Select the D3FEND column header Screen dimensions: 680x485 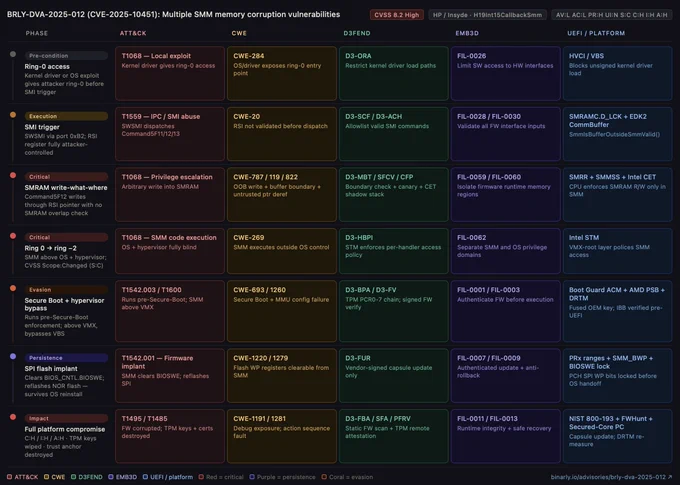click(357, 33)
